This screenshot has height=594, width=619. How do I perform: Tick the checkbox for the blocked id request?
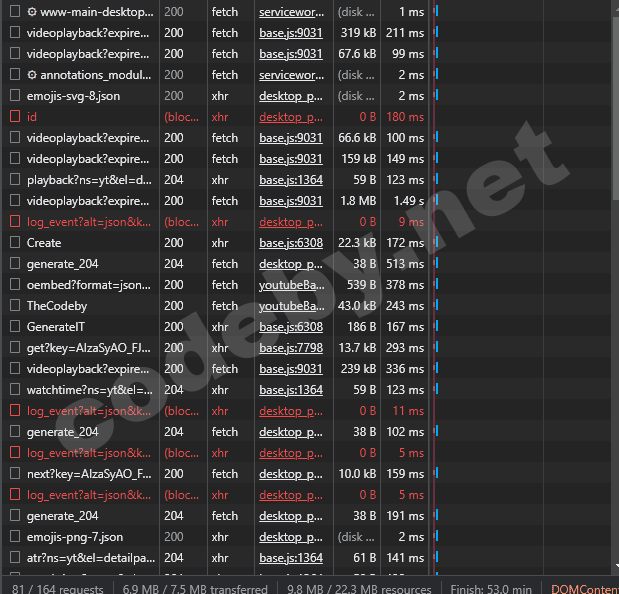click(15, 116)
